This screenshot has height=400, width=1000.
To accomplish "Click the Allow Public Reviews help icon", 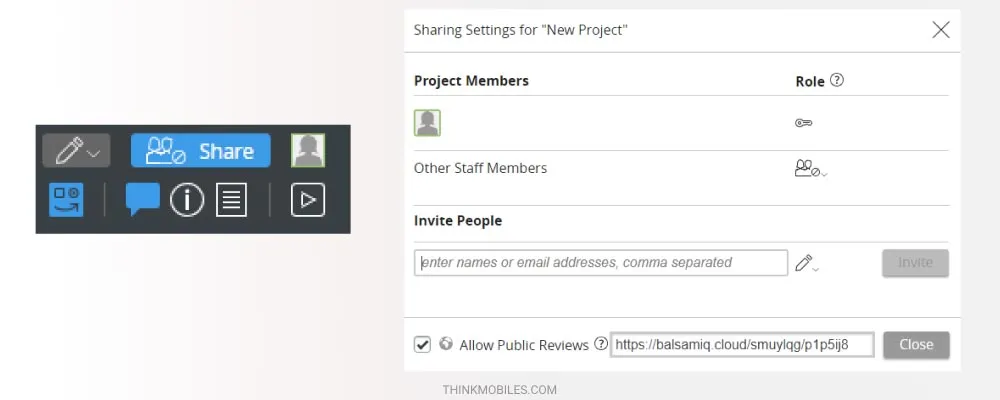I will pyautogui.click(x=601, y=344).
